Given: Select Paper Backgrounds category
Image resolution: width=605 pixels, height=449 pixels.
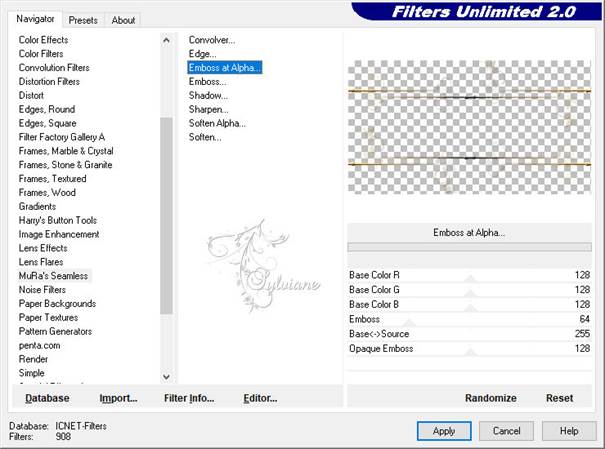Looking at the screenshot, I should tap(57, 304).
